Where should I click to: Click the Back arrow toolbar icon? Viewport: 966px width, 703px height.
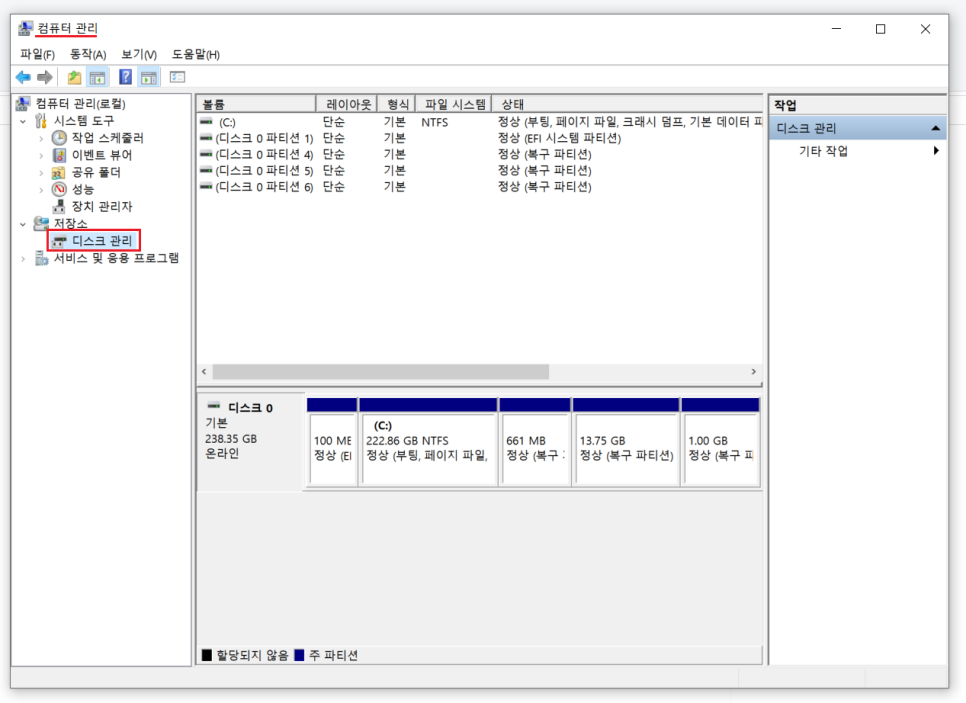(x=23, y=77)
